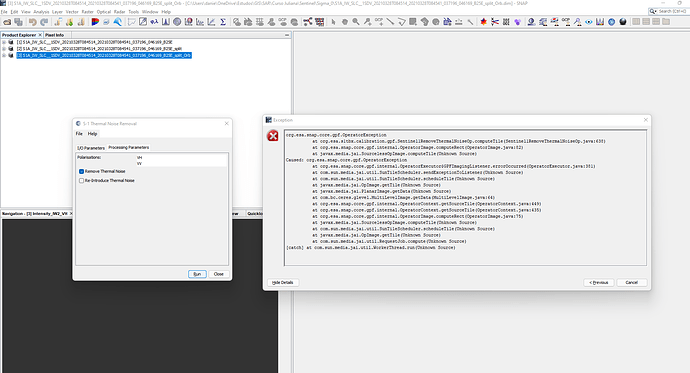Tick the Re-Introduce Thermal Noise checkbox
This screenshot has height=373, width=690.
[x=81, y=181]
